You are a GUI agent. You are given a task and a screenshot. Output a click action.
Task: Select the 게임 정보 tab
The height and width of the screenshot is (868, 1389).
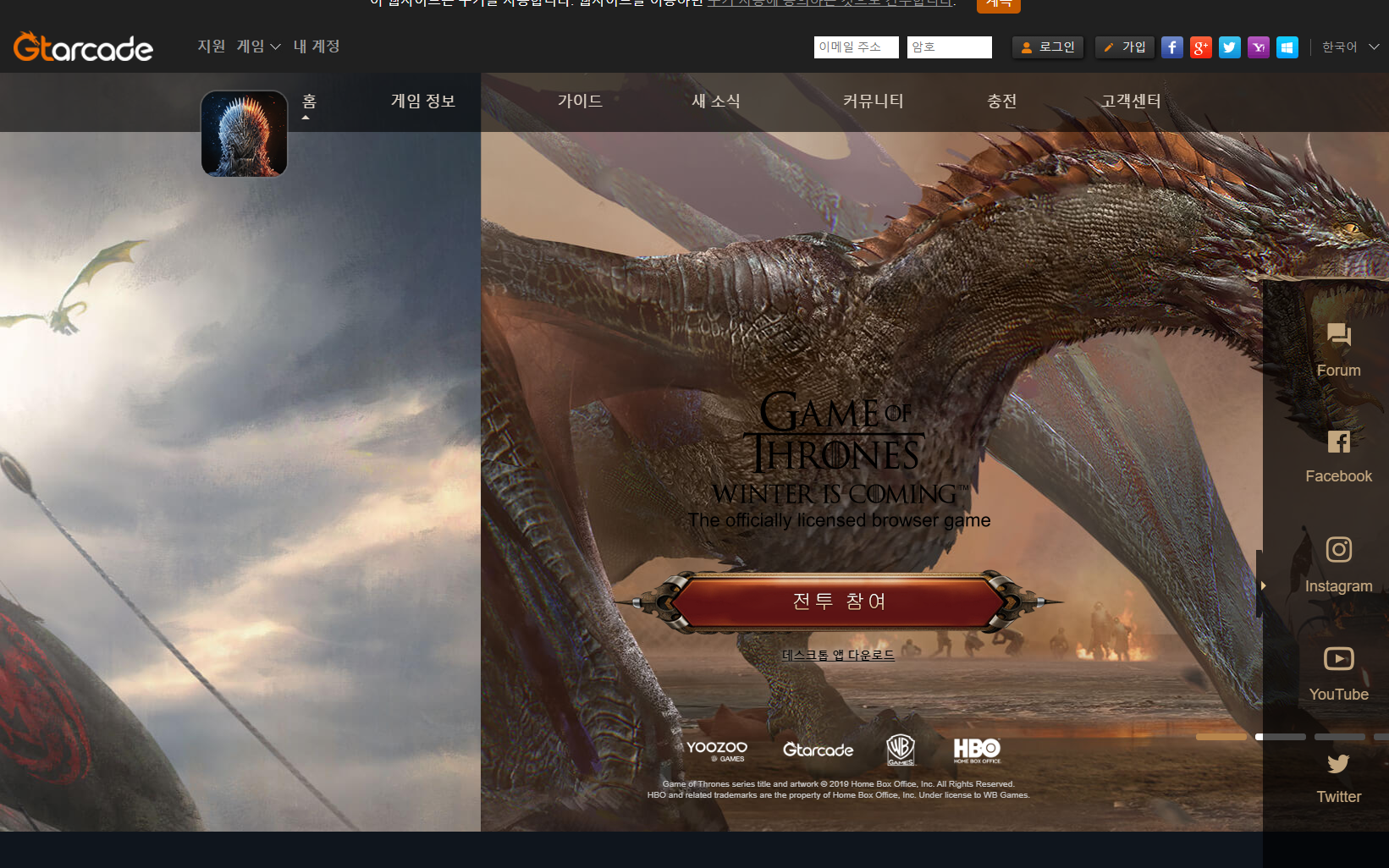pos(423,102)
